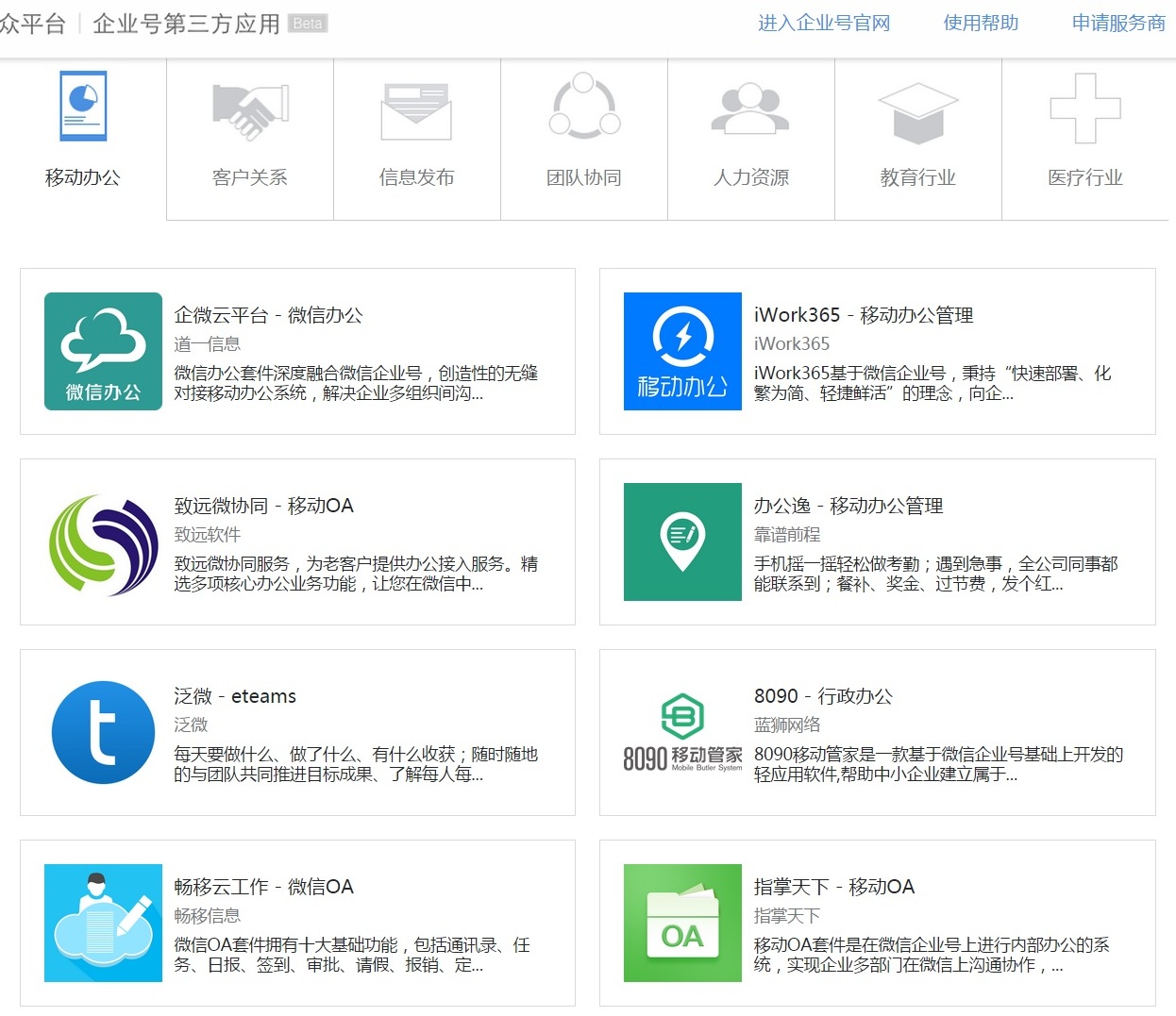Open the 申请服务商 link
Screen dimensions: 1176x1016
[x=1118, y=24]
